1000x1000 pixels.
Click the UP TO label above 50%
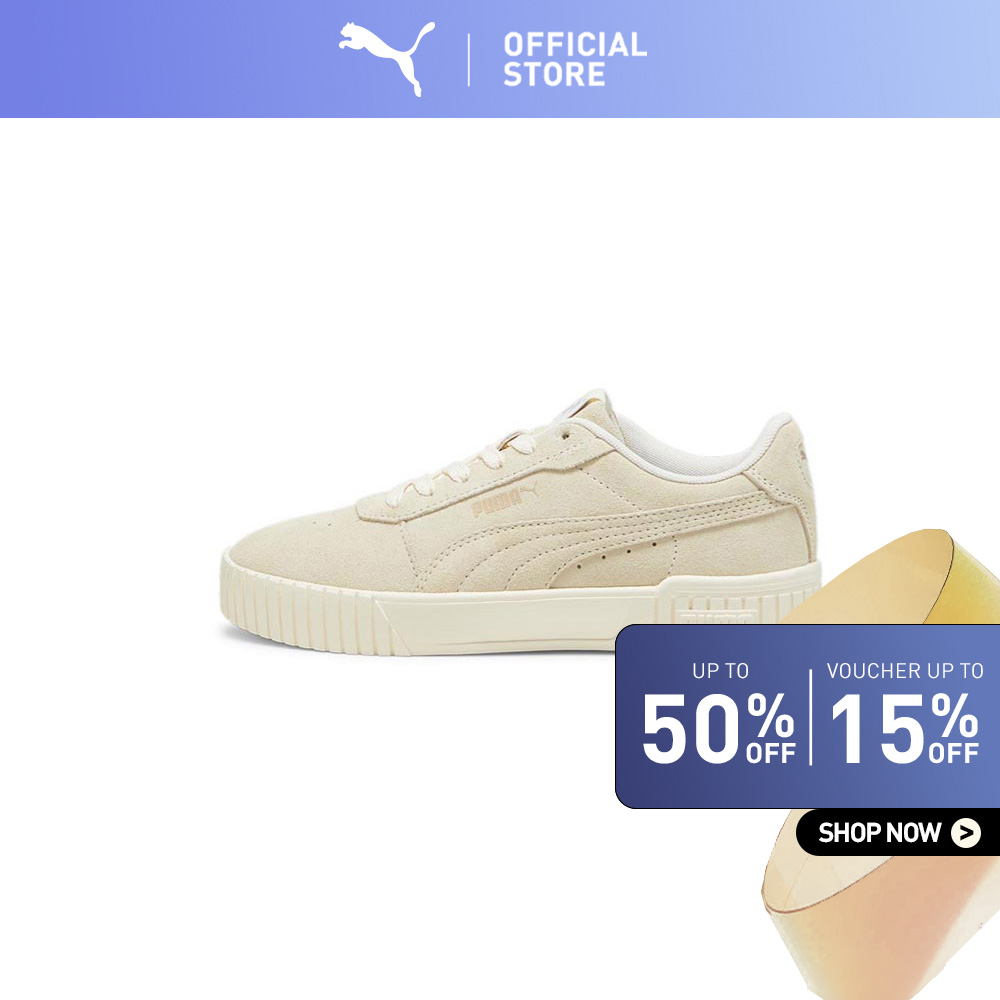pos(720,671)
